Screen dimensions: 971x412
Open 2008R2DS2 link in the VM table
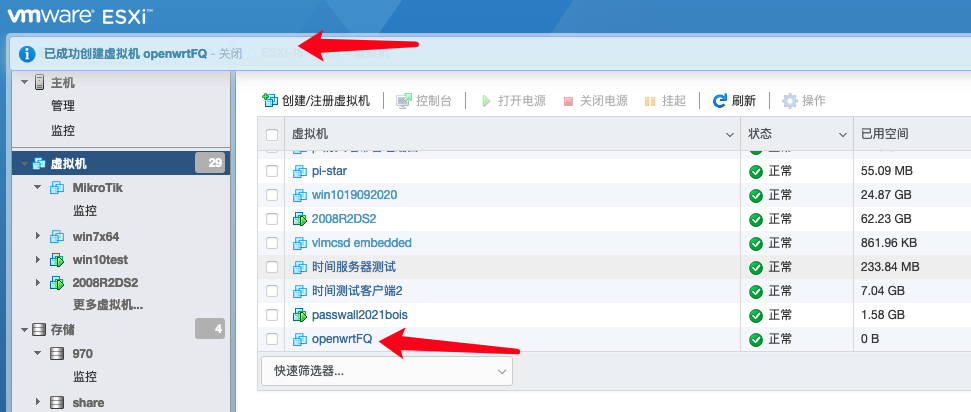click(x=344, y=219)
